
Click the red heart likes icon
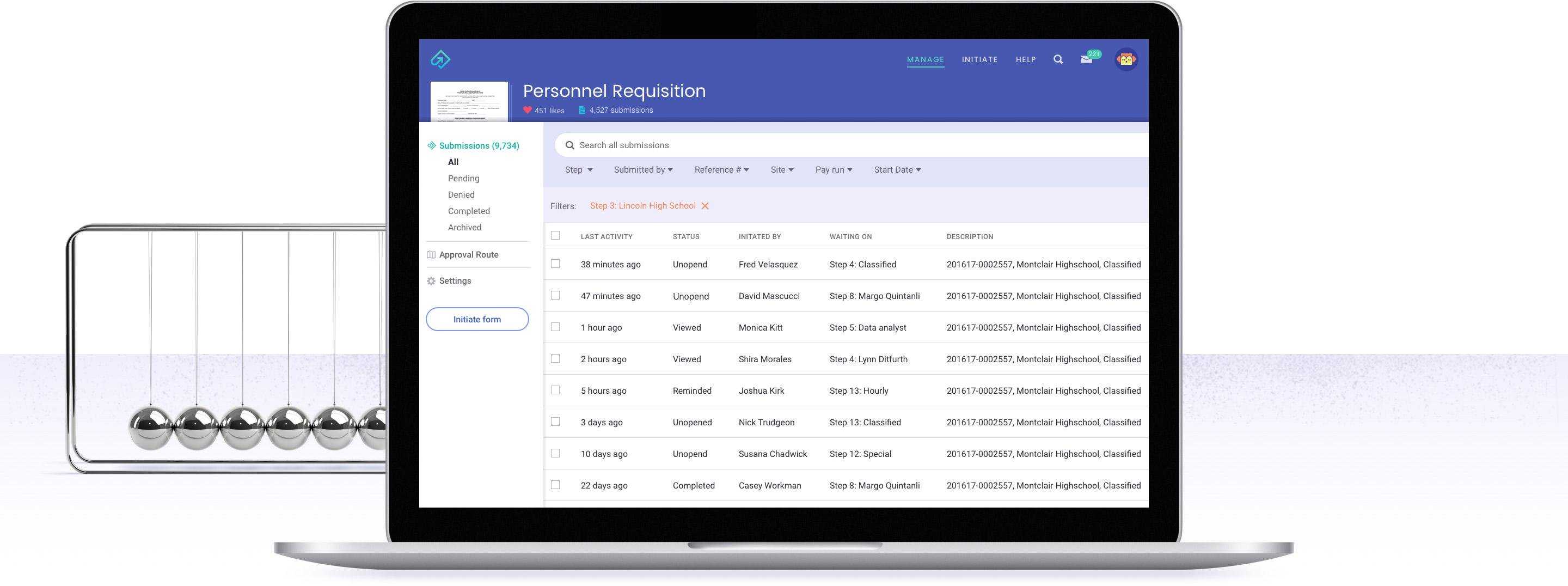click(x=527, y=110)
